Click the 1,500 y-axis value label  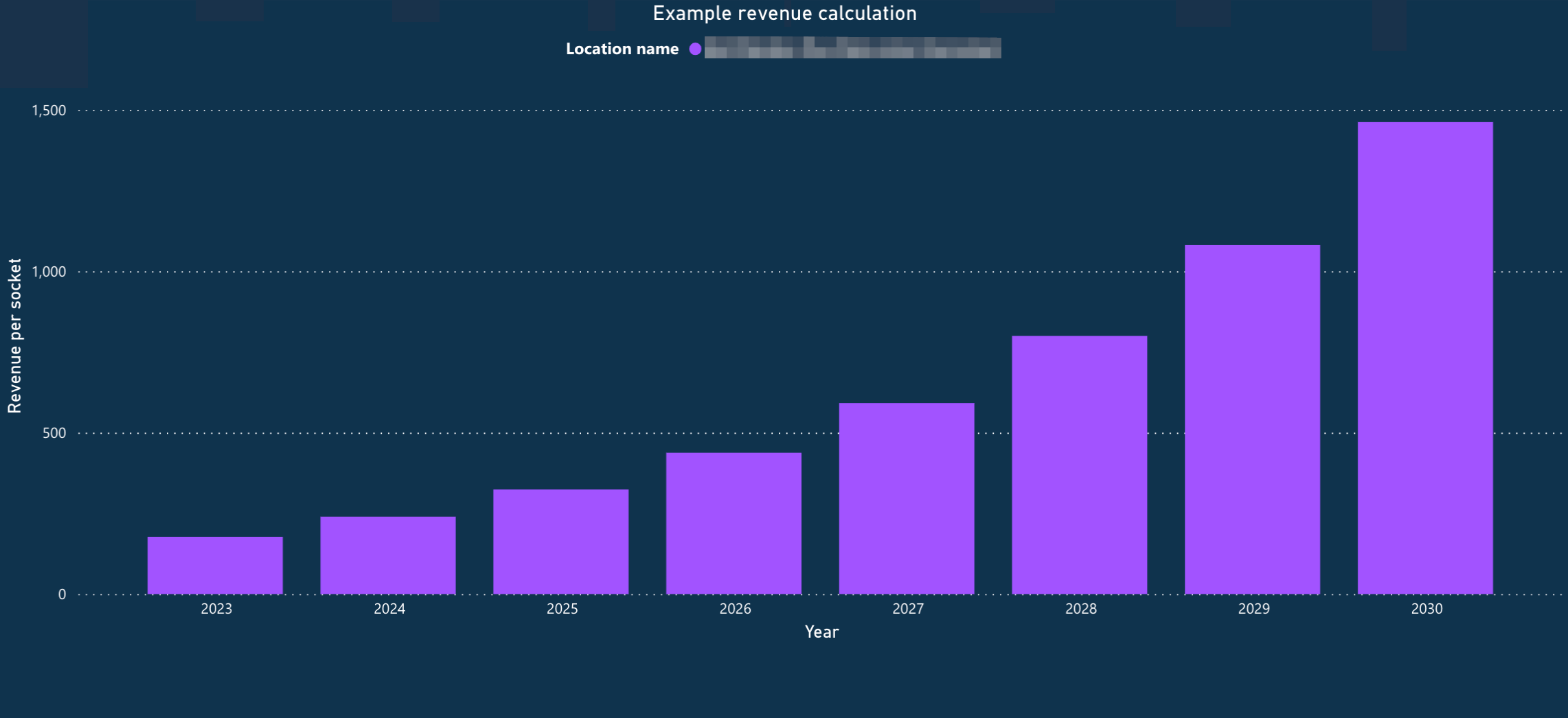[49, 111]
